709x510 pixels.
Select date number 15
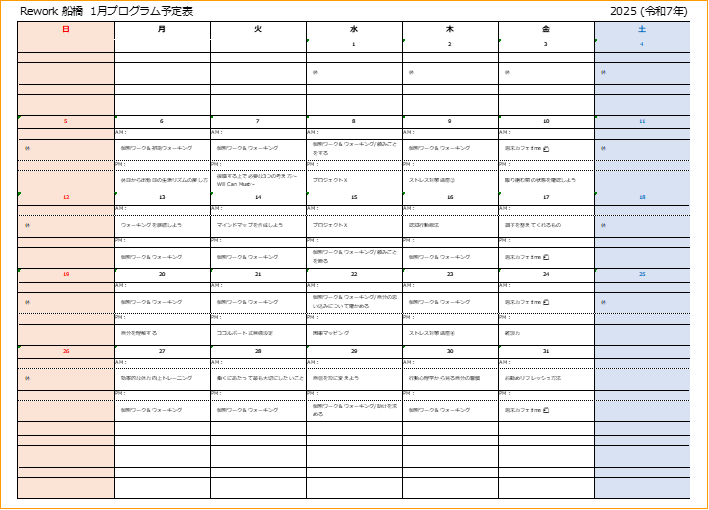[x=354, y=197]
